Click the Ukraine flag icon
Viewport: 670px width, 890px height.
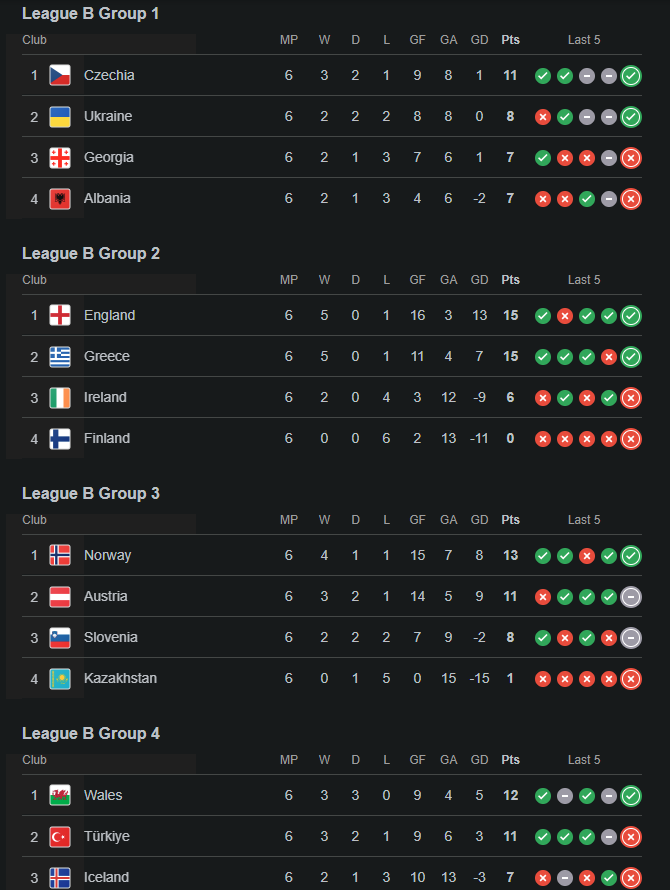(60, 116)
